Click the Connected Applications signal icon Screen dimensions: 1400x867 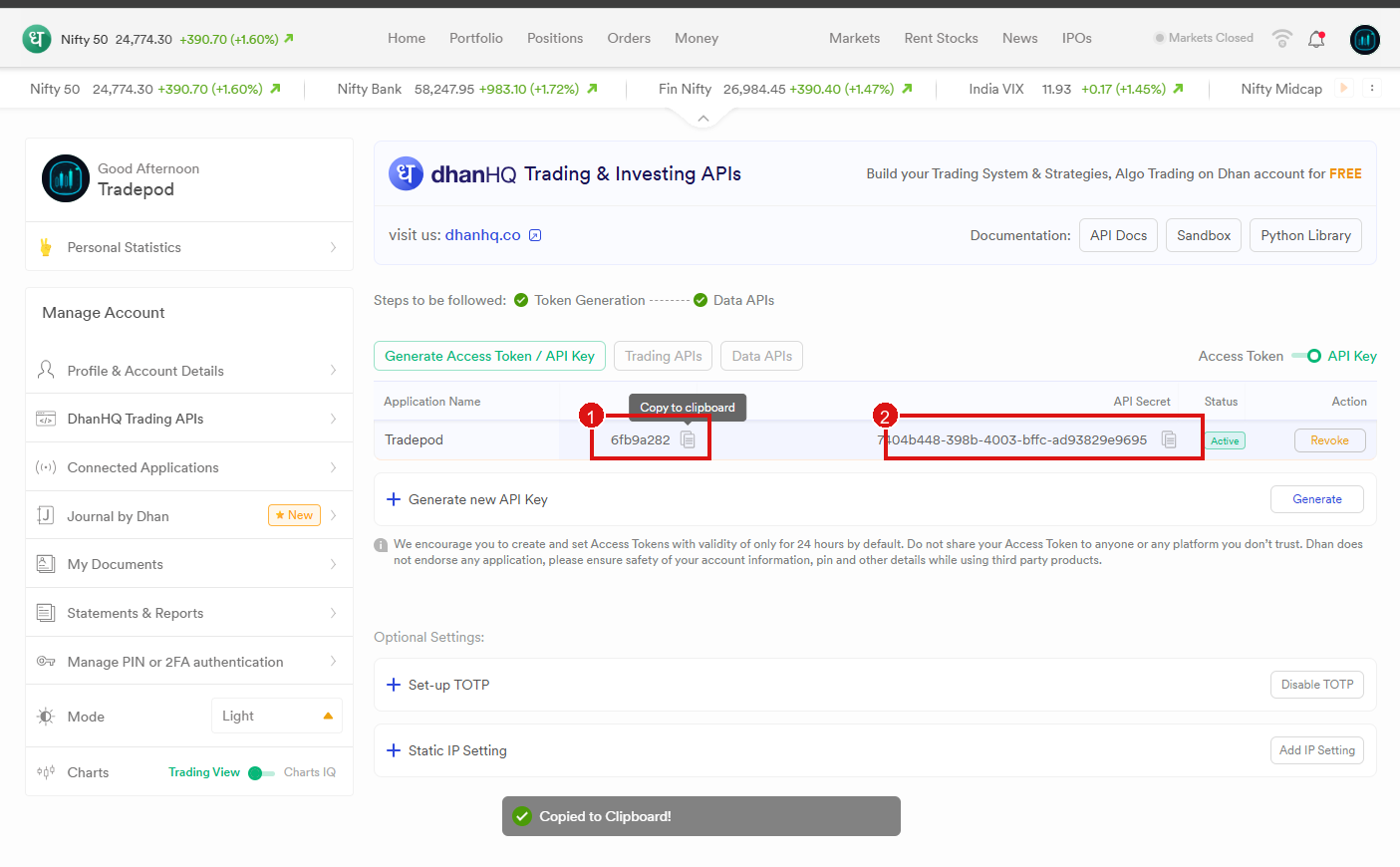coord(46,467)
